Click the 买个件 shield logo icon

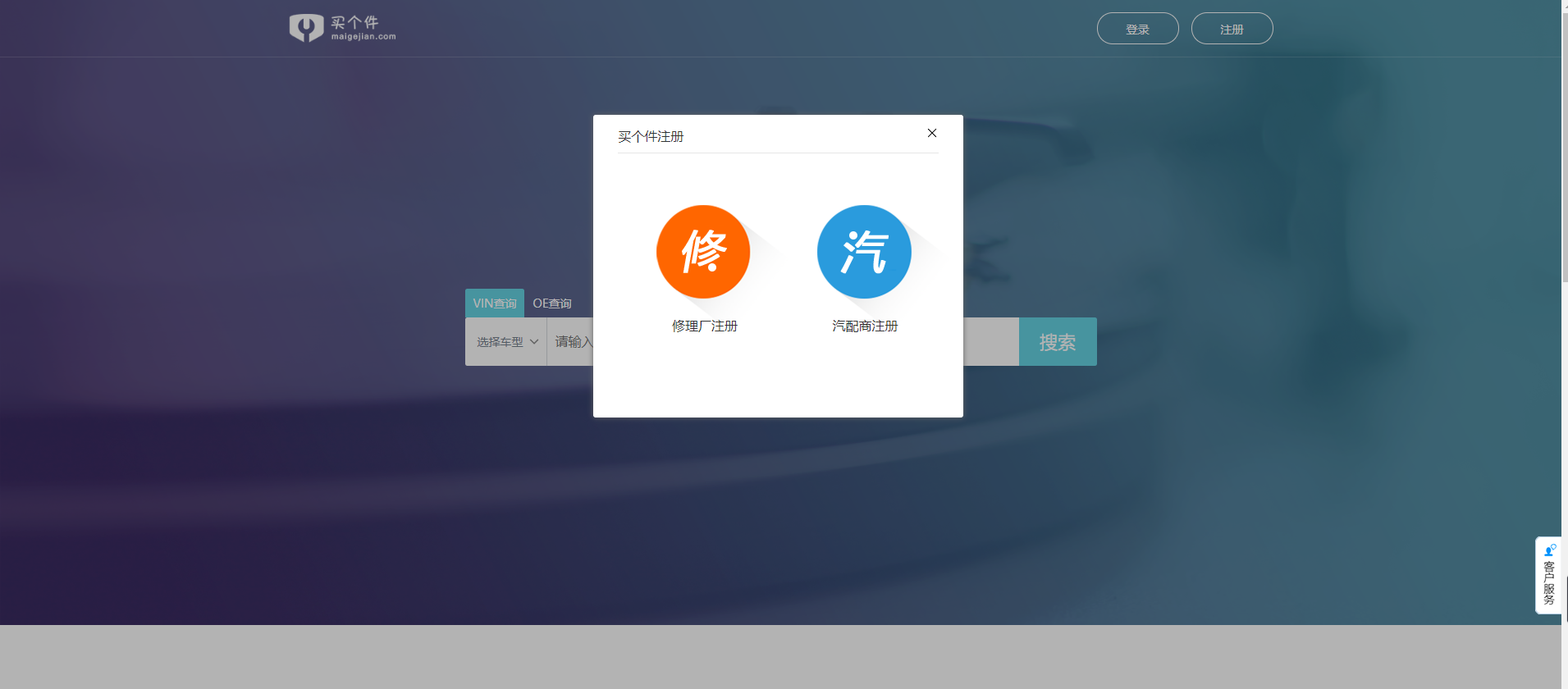[306, 28]
